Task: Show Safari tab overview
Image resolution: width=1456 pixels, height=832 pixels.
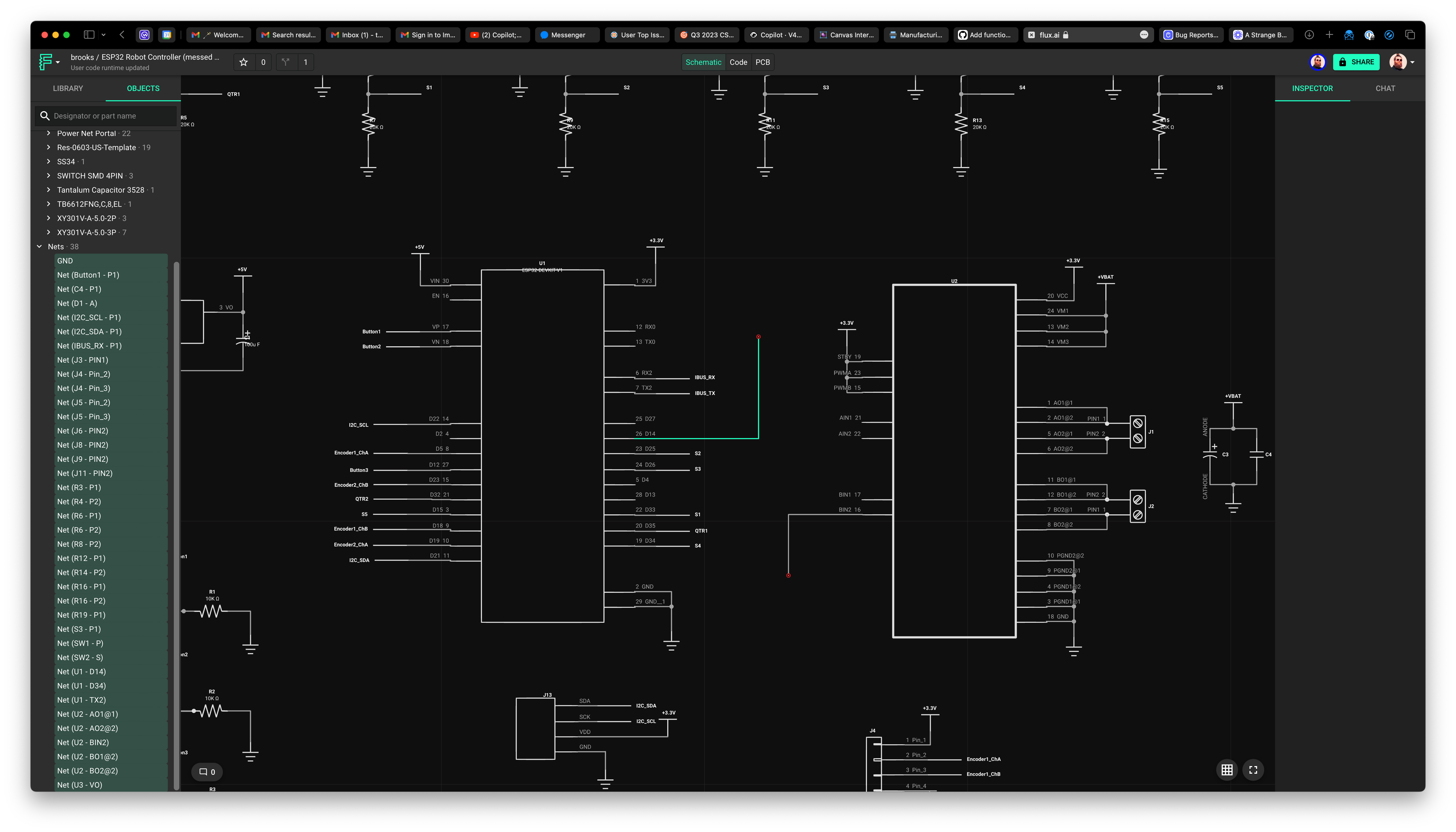Action: pos(1410,35)
